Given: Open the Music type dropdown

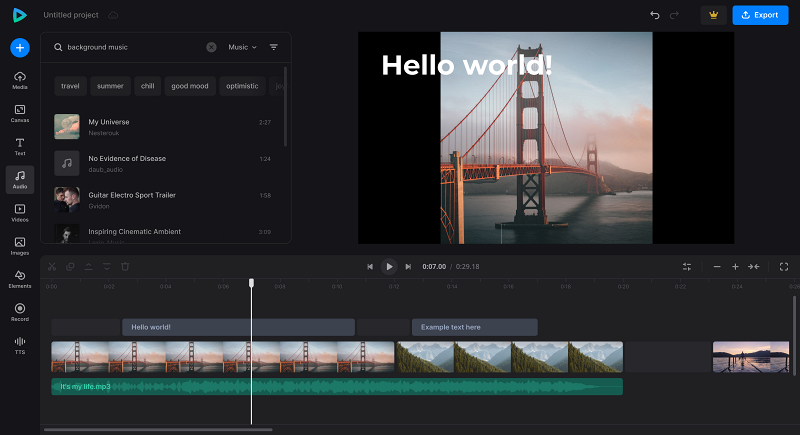Looking at the screenshot, I should [242, 47].
